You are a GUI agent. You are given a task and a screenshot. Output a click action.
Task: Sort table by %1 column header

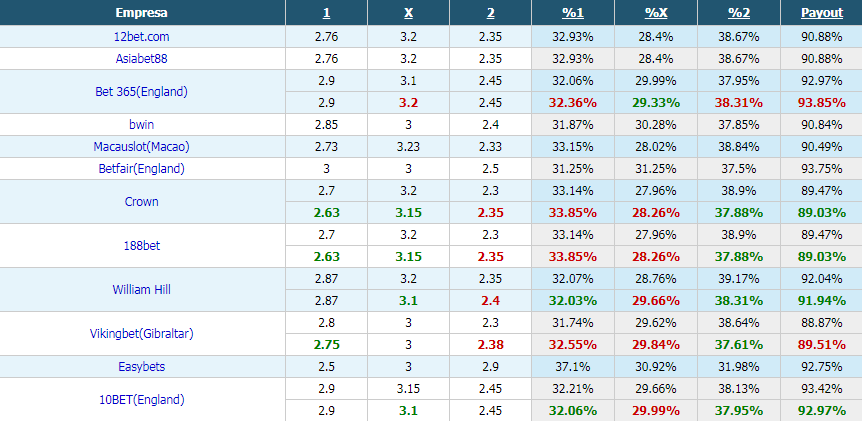(573, 13)
